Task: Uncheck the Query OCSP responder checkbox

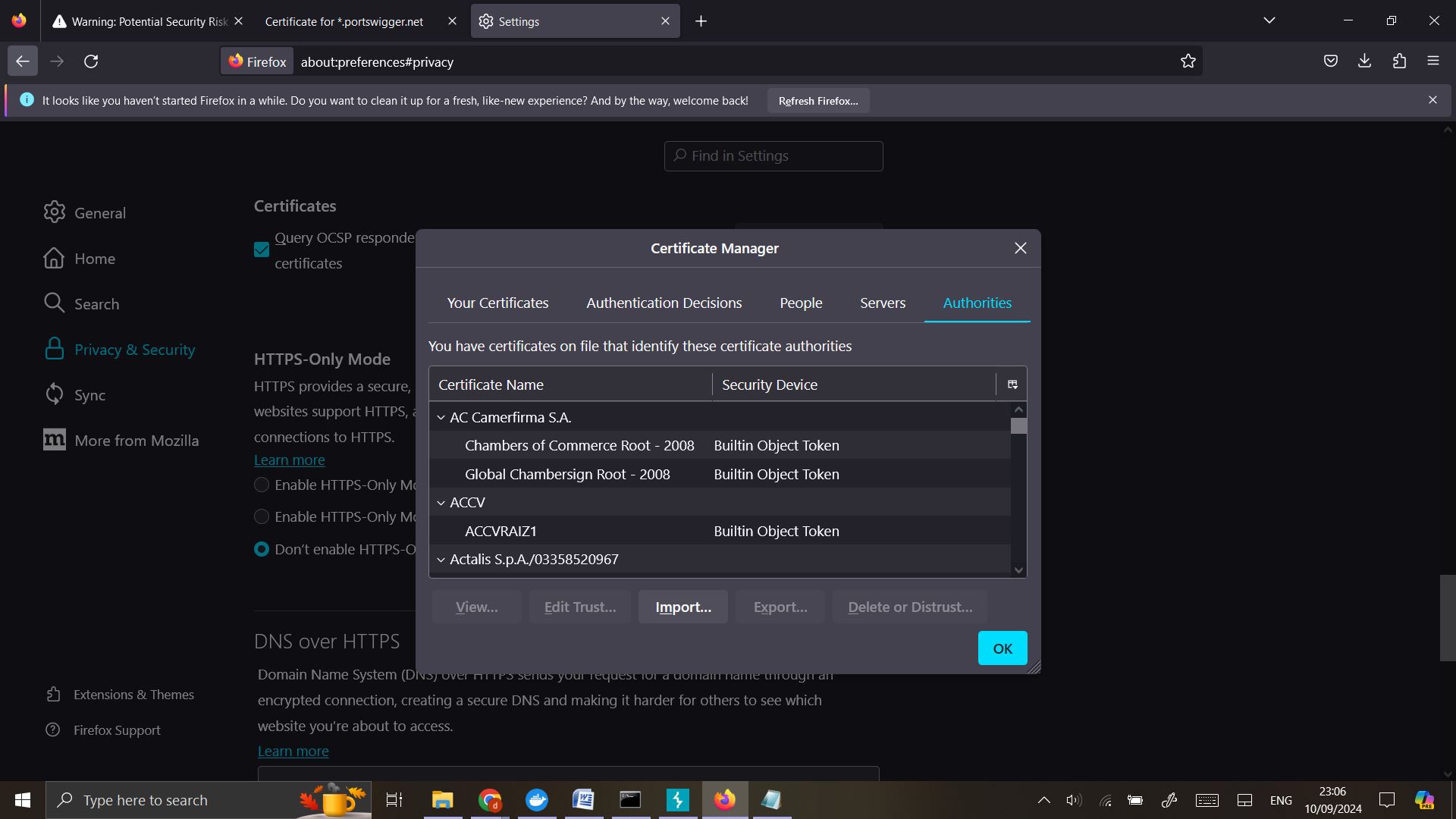Action: pyautogui.click(x=261, y=249)
